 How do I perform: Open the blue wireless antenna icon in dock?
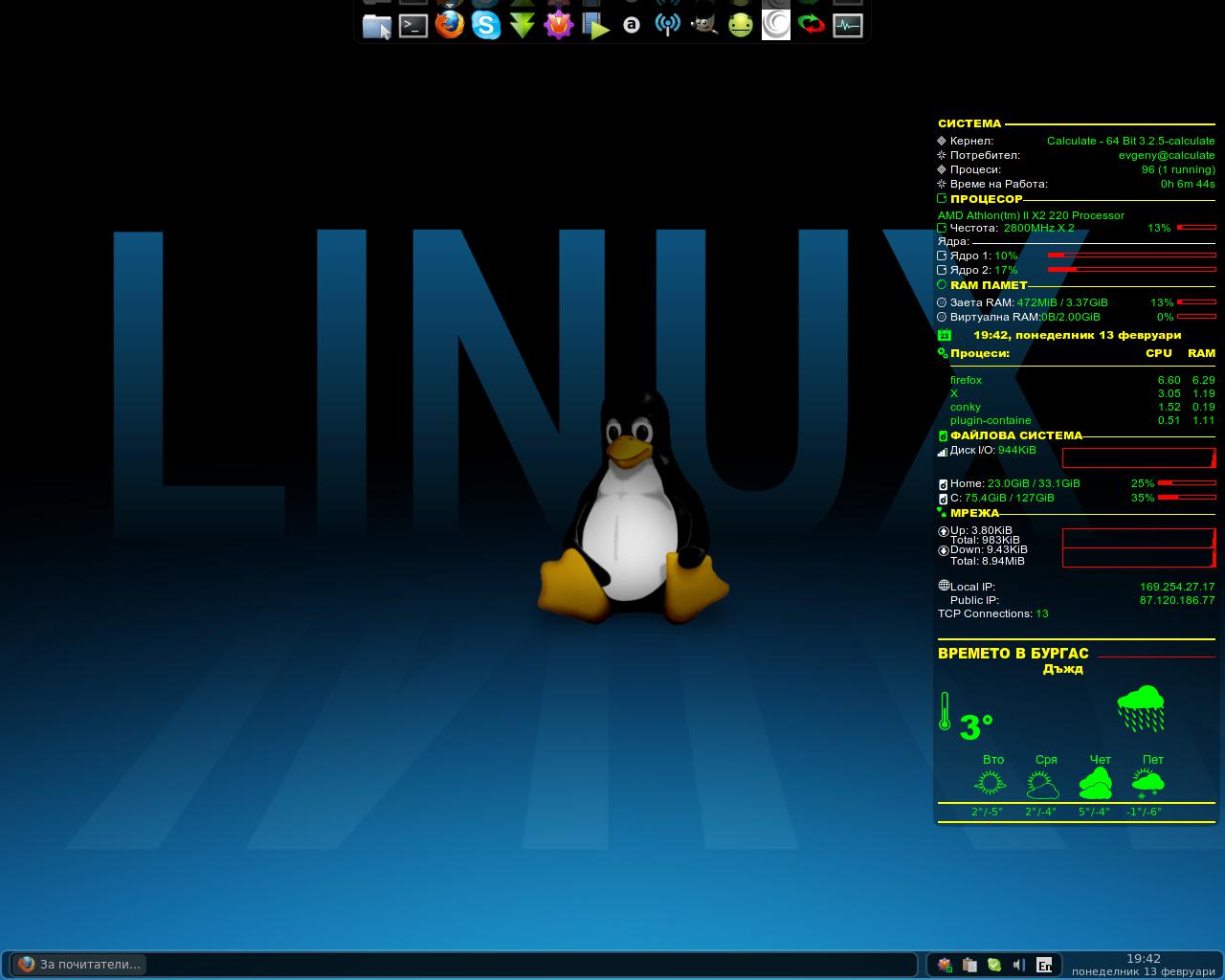pos(667,25)
